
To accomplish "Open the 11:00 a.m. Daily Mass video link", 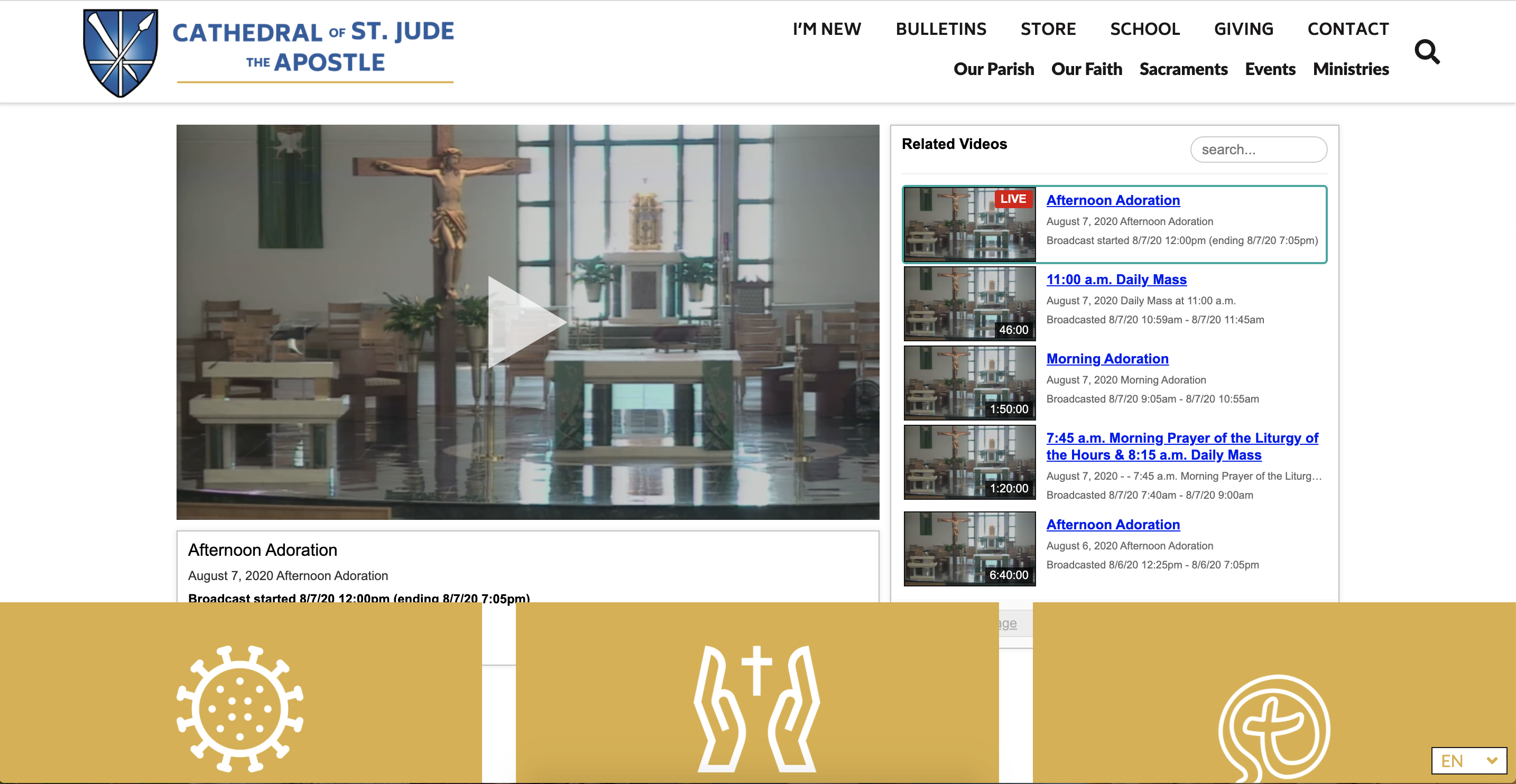I will click(x=1116, y=279).
